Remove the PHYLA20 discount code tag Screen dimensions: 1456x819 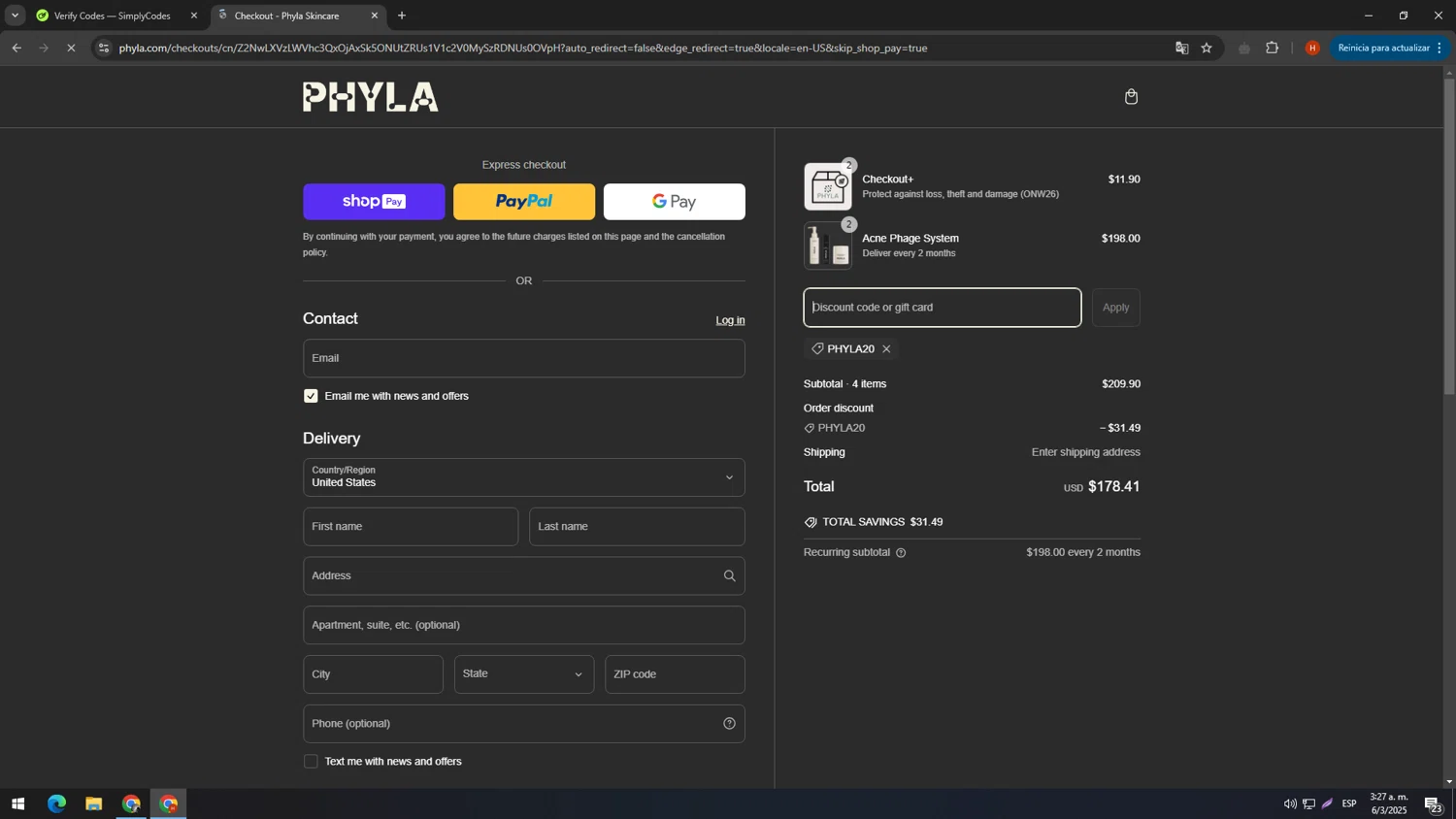886,349
